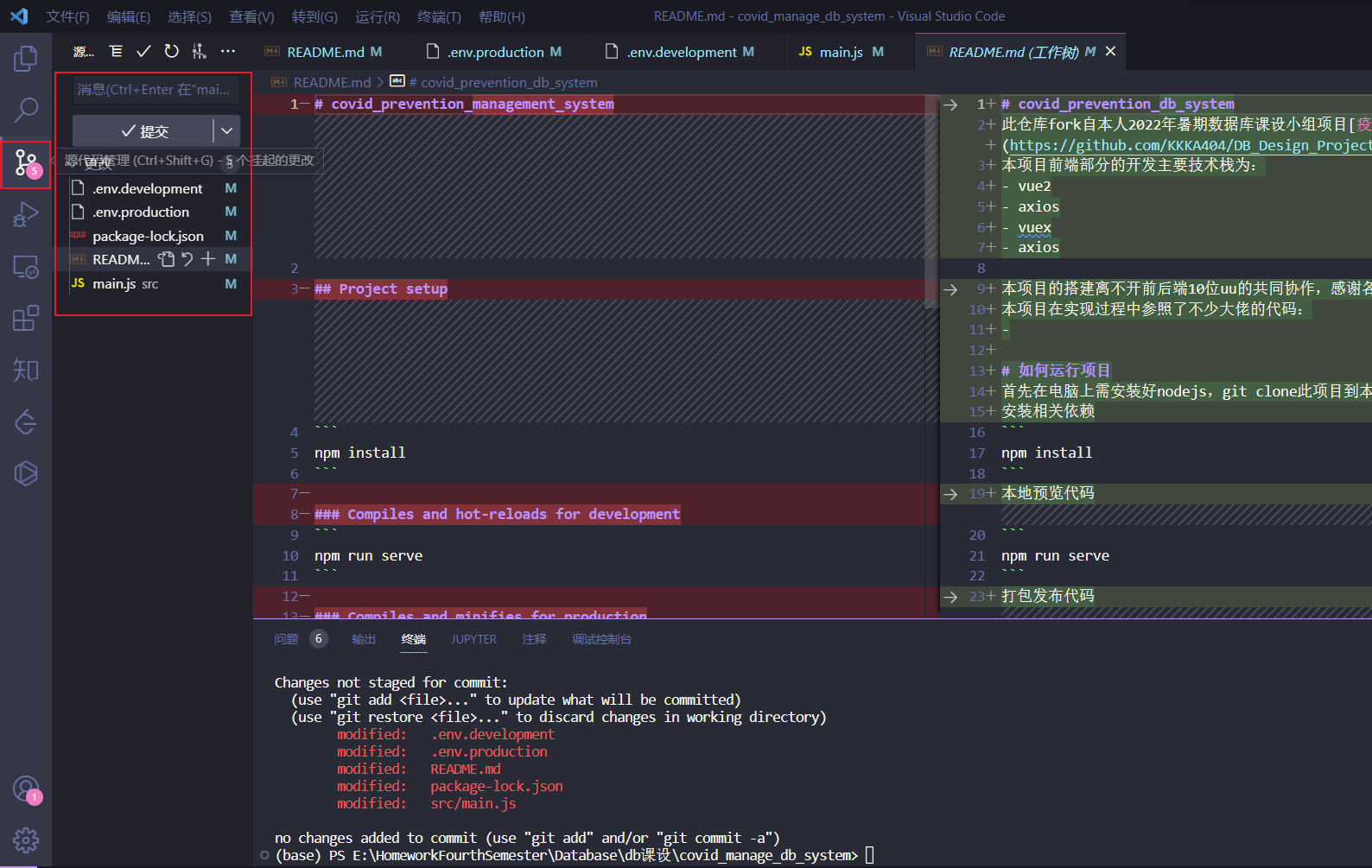Click the commit 提交 button
Viewport: 1372px width, 868px height.
pyautogui.click(x=143, y=131)
